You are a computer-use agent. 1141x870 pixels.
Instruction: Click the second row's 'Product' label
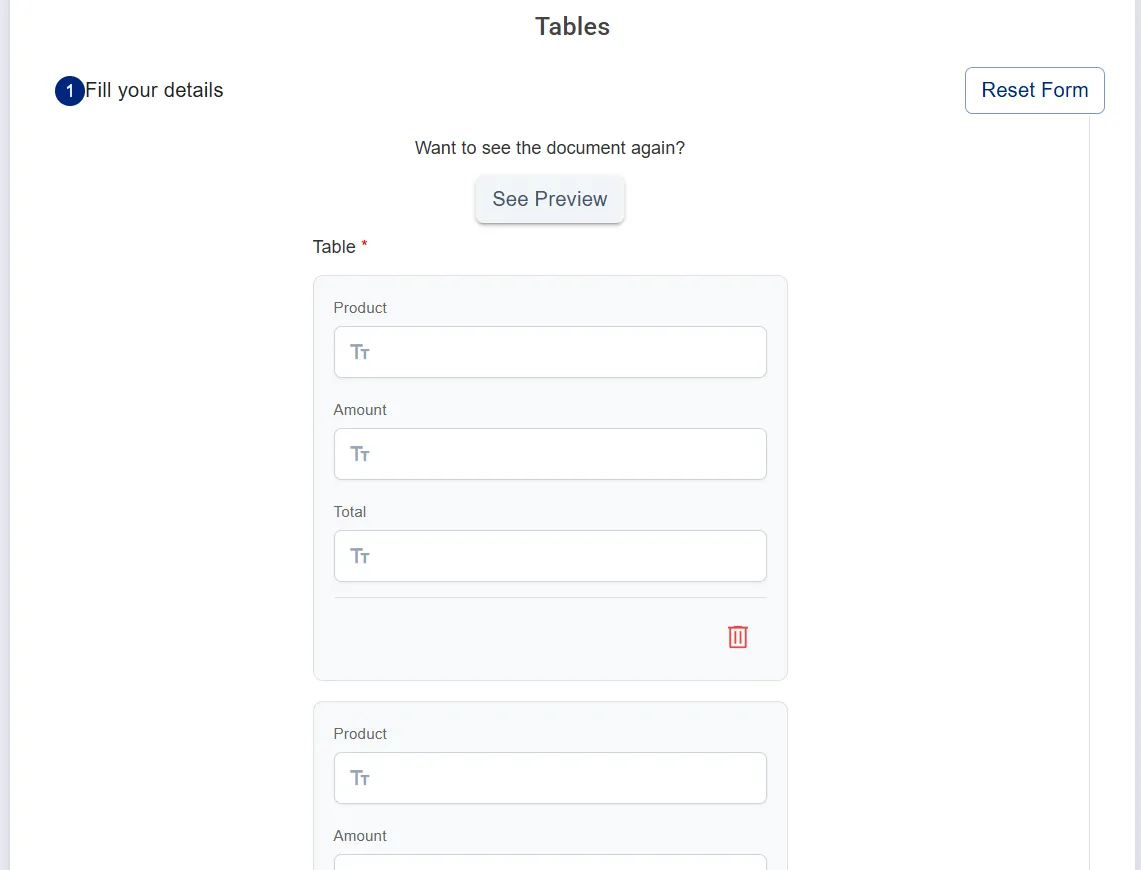point(360,734)
